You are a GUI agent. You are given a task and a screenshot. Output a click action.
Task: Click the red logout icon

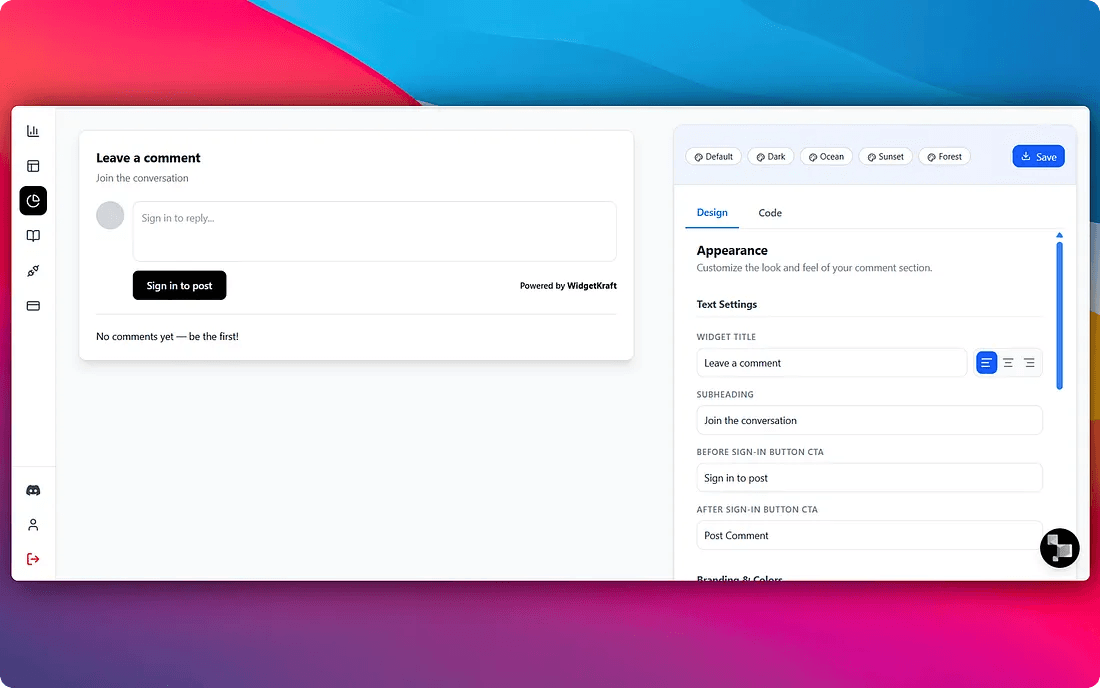(x=33, y=559)
